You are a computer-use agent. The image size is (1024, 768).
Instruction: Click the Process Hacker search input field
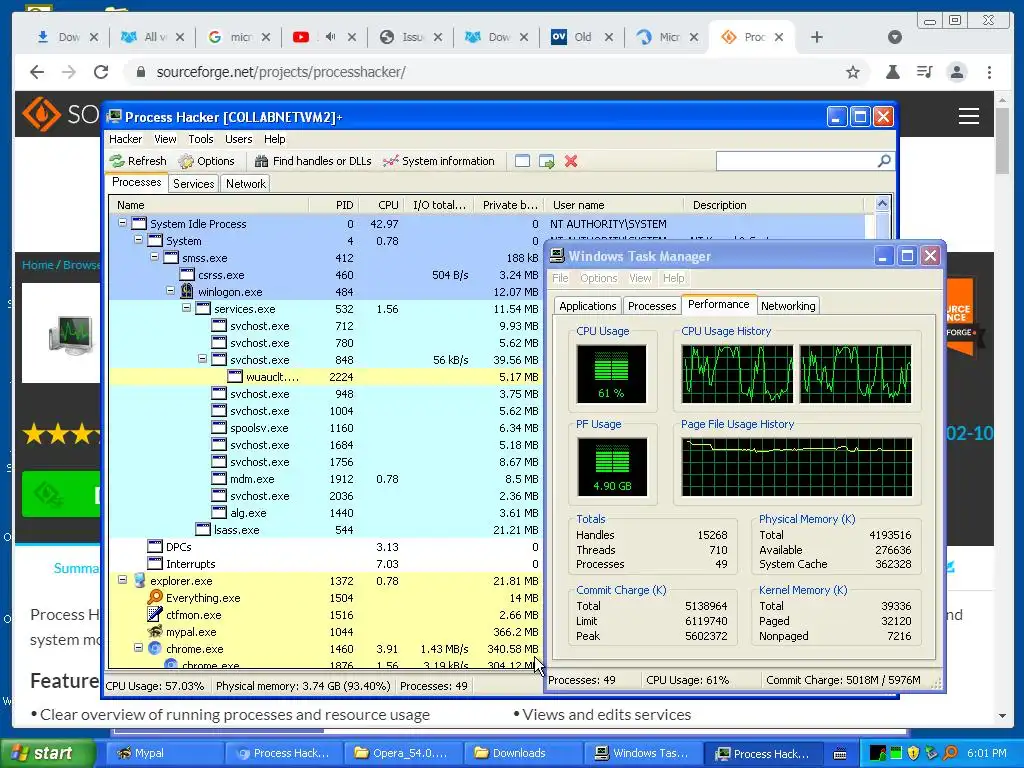795,161
